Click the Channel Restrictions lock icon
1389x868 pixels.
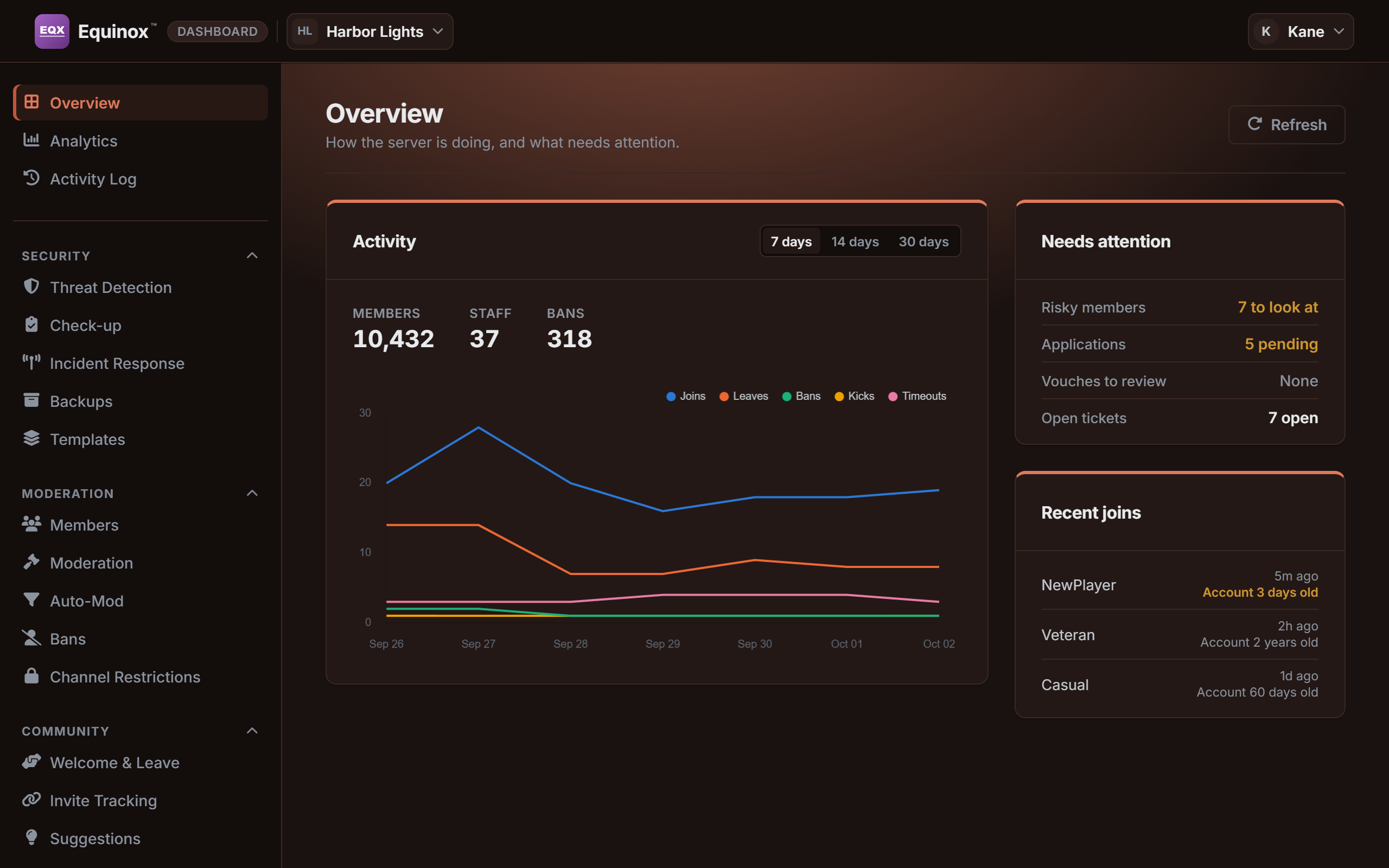pyautogui.click(x=31, y=676)
